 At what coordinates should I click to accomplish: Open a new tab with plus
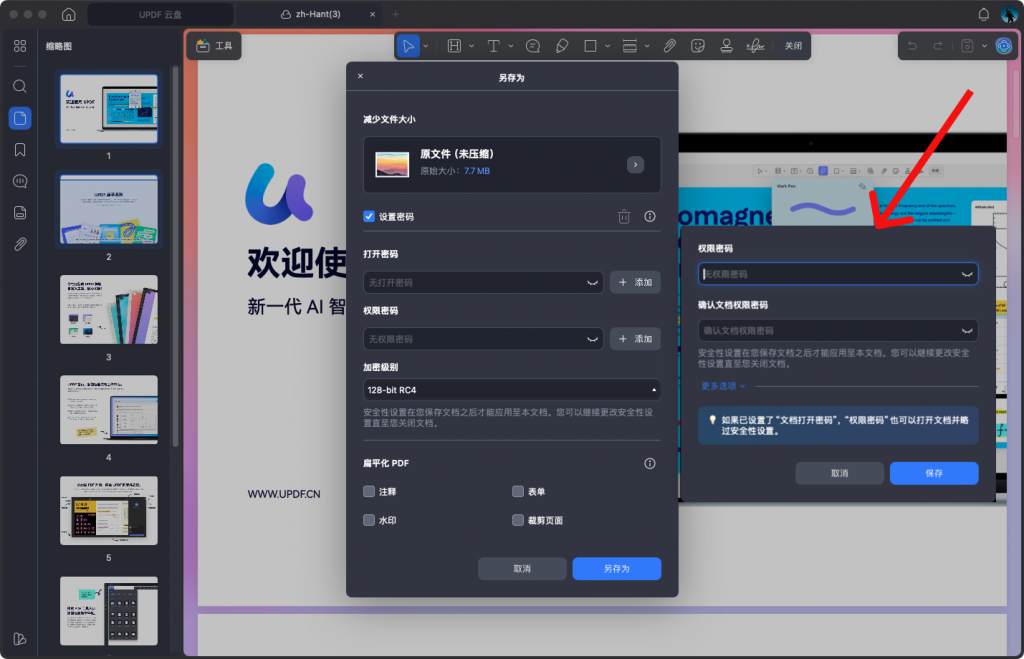(395, 14)
